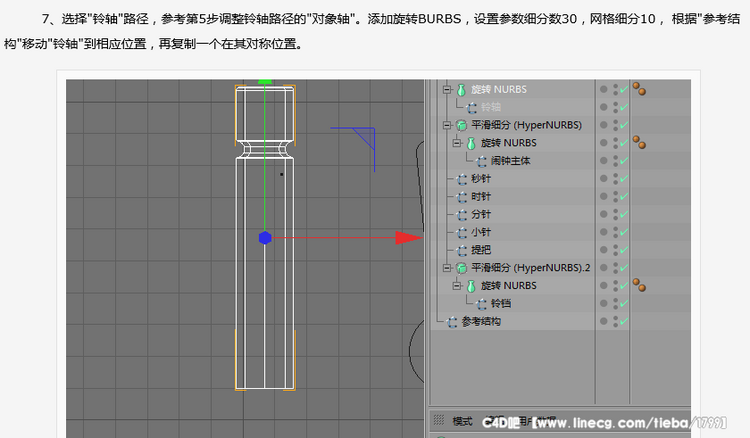Toggle render visibility dot for 分针
Screen dimensions: 750x438
pos(616,217)
